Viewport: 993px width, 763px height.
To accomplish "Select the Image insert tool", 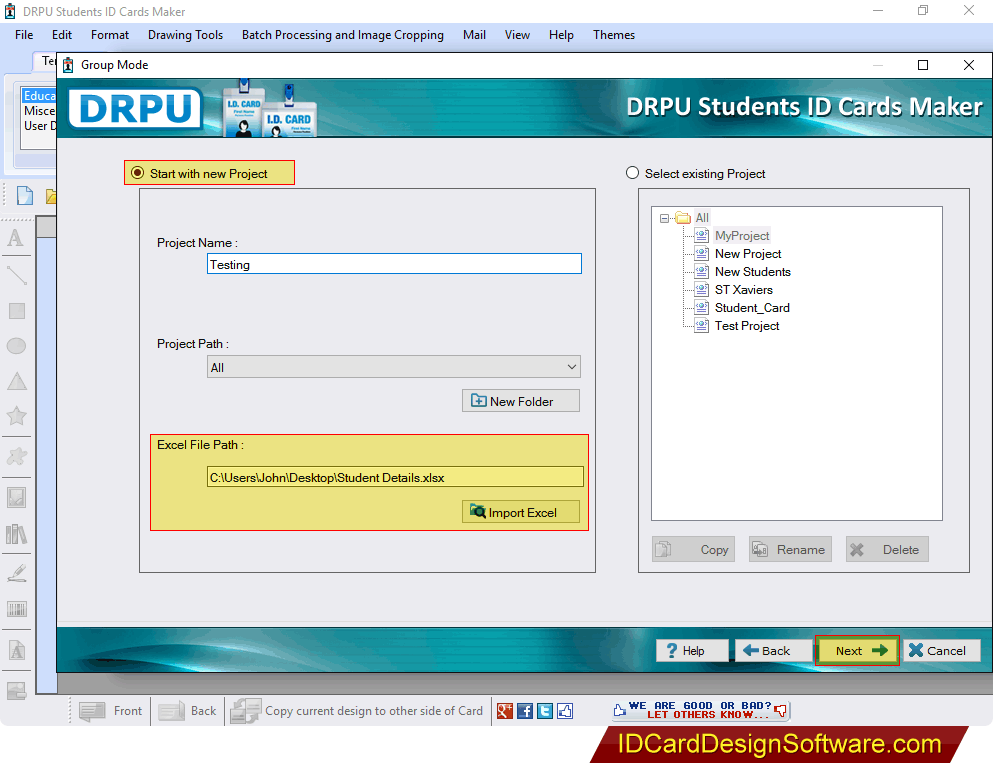I will (16, 498).
